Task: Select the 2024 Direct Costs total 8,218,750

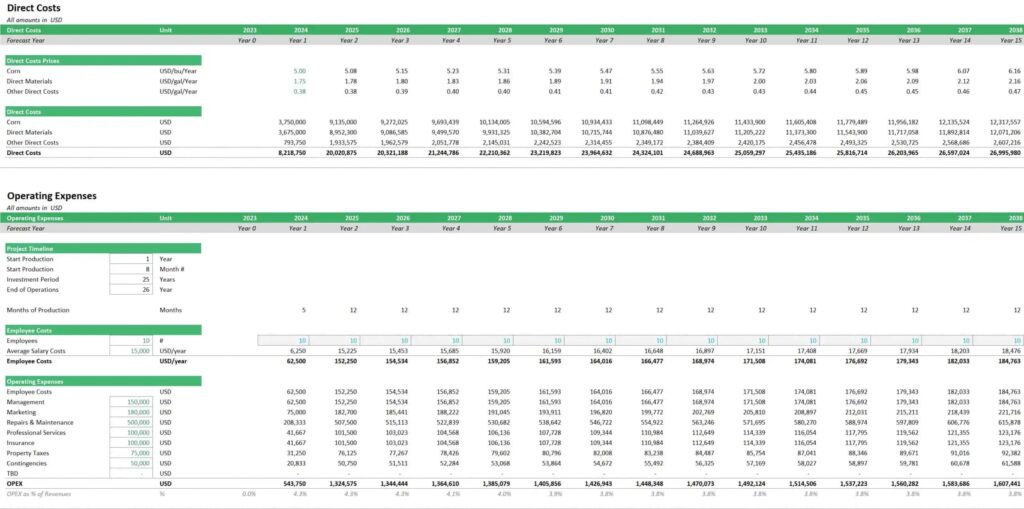Action: [x=291, y=153]
